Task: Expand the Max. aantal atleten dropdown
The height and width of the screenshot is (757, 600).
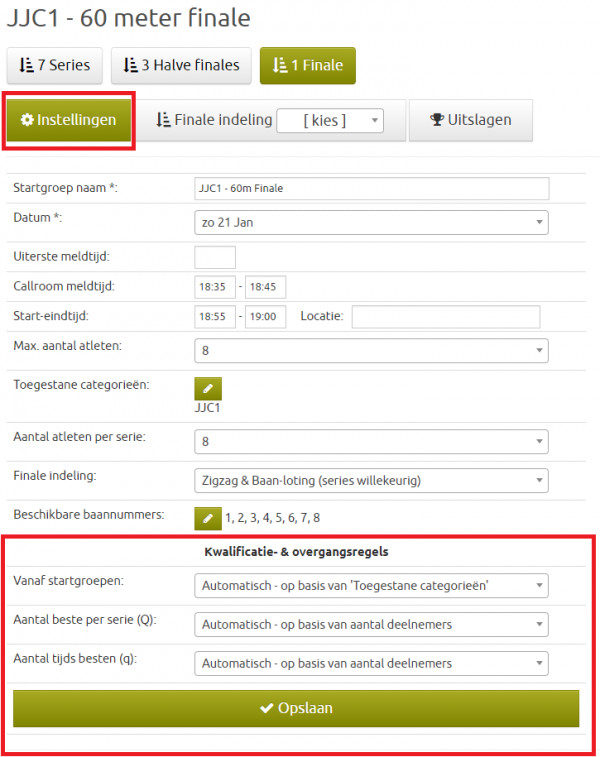Action: tap(371, 350)
